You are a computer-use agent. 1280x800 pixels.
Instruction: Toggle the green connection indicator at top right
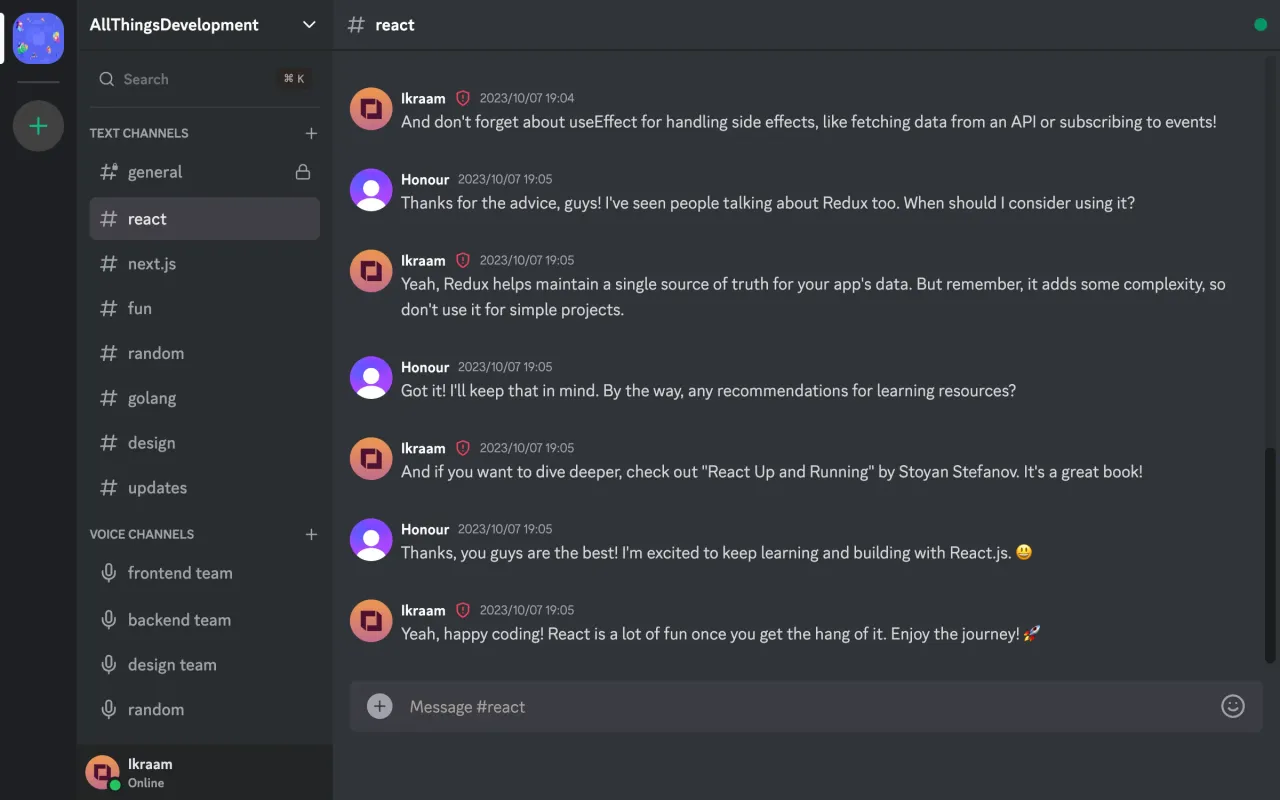coord(1260,24)
